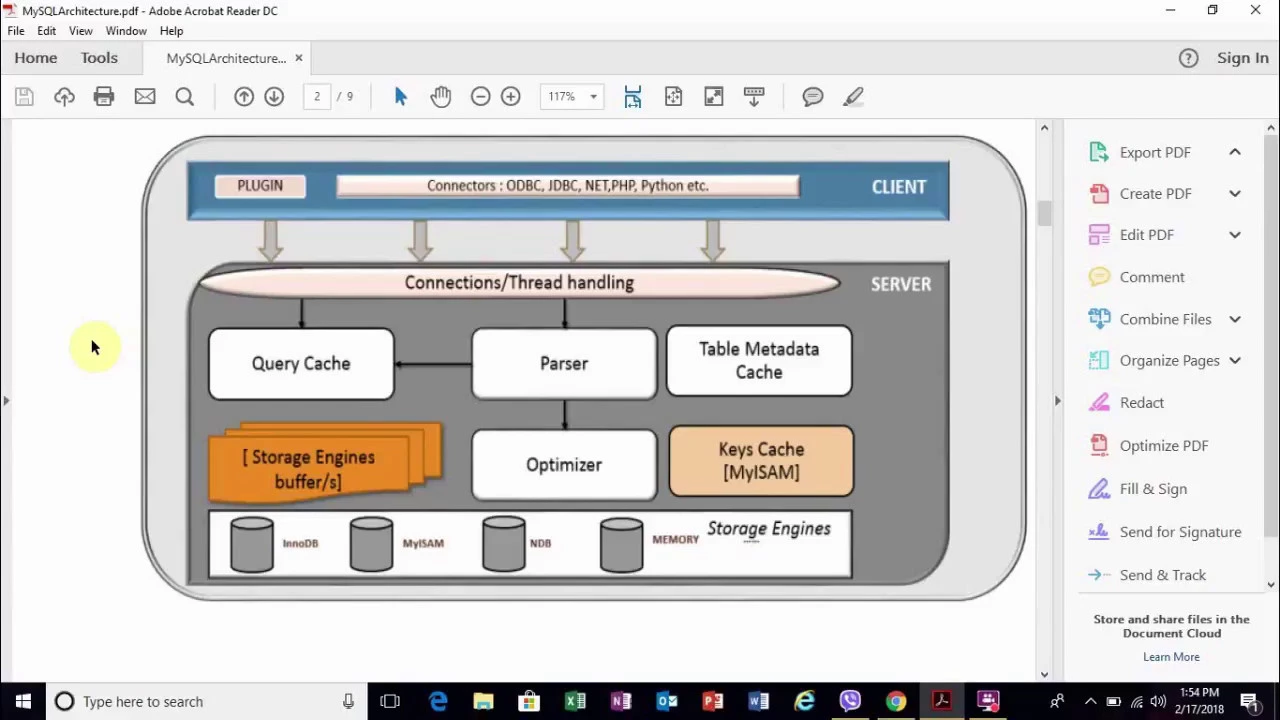Open Optimize PDF tool
1280x720 pixels.
(1164, 446)
